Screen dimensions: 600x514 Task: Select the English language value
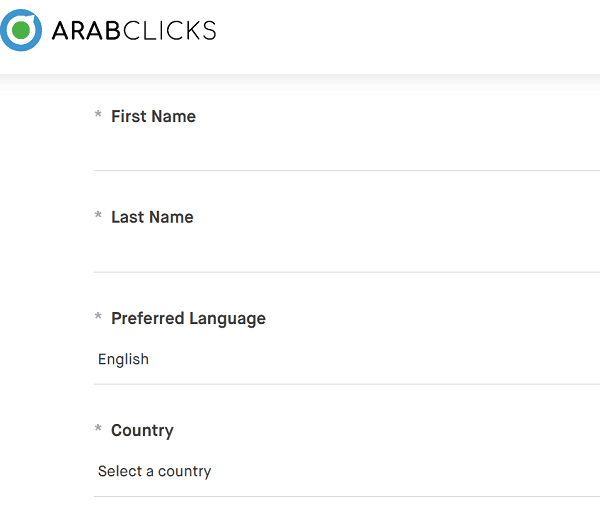click(123, 359)
